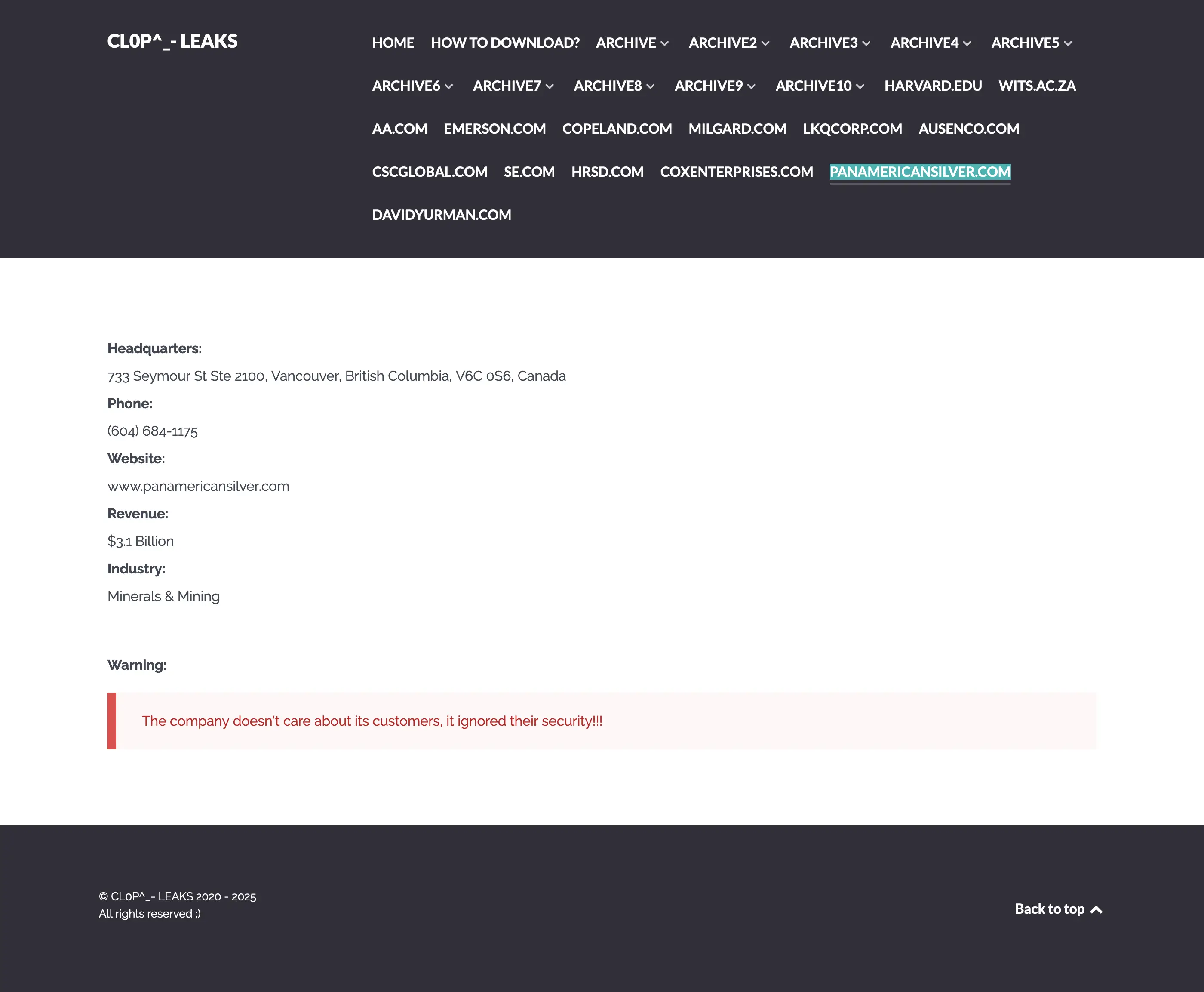The image size is (1204, 992).
Task: Click the www.panamericansilver.com website text
Action: tap(198, 486)
